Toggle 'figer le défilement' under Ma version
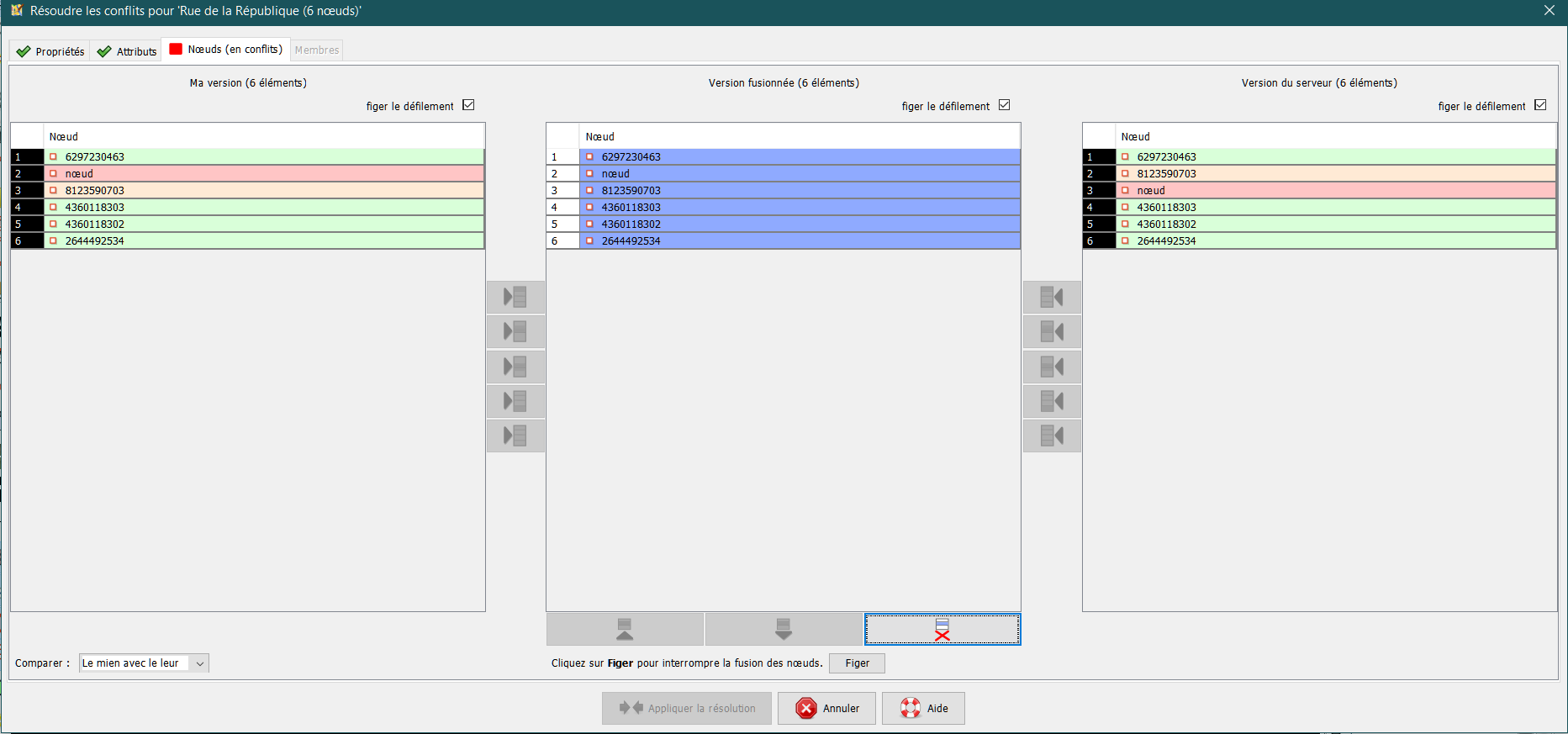The width and height of the screenshot is (1568, 734). pyautogui.click(x=468, y=105)
